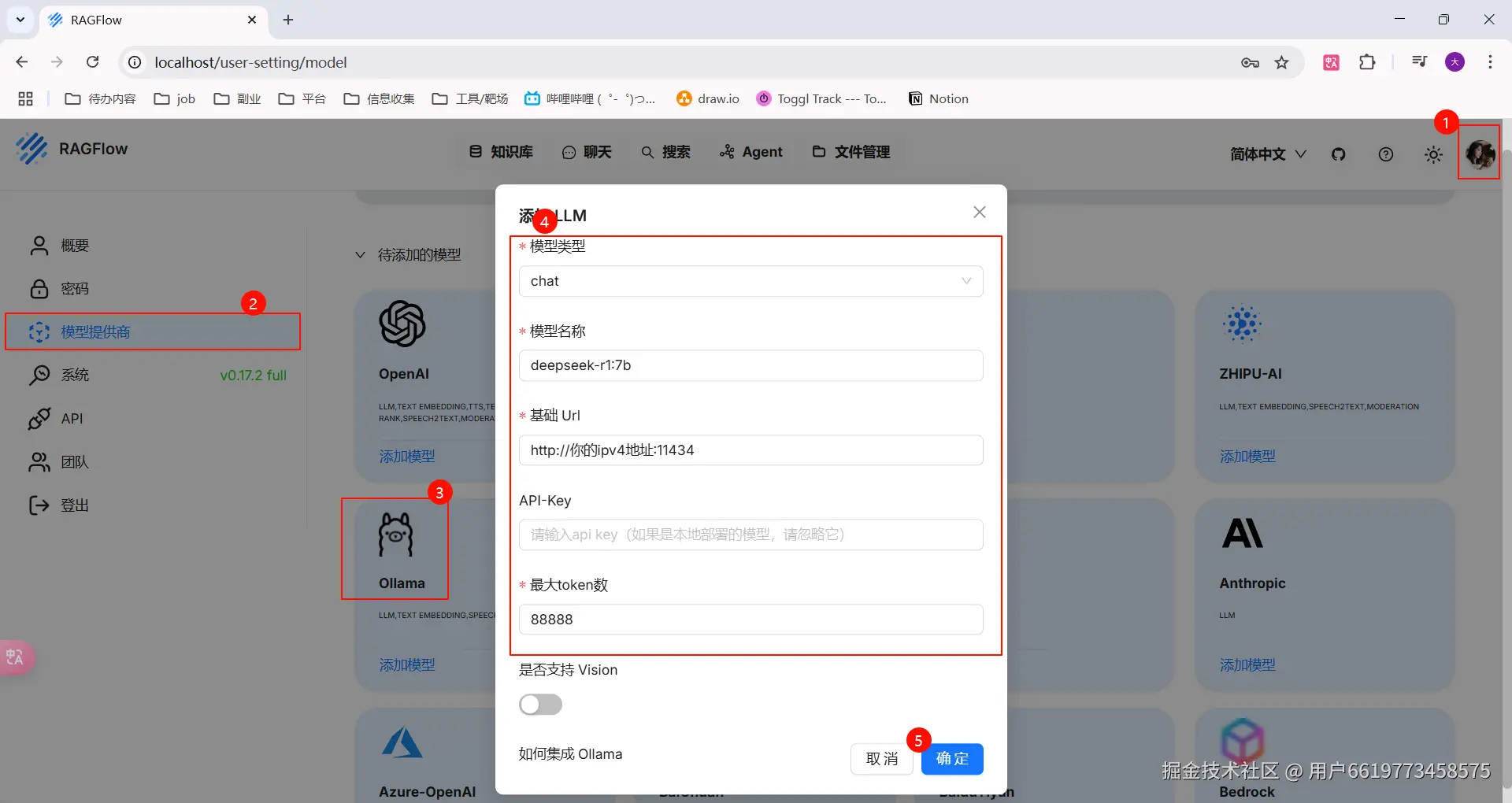This screenshot has width=1512, height=803.
Task: Open the GitHub repository icon
Action: pyautogui.click(x=1339, y=154)
